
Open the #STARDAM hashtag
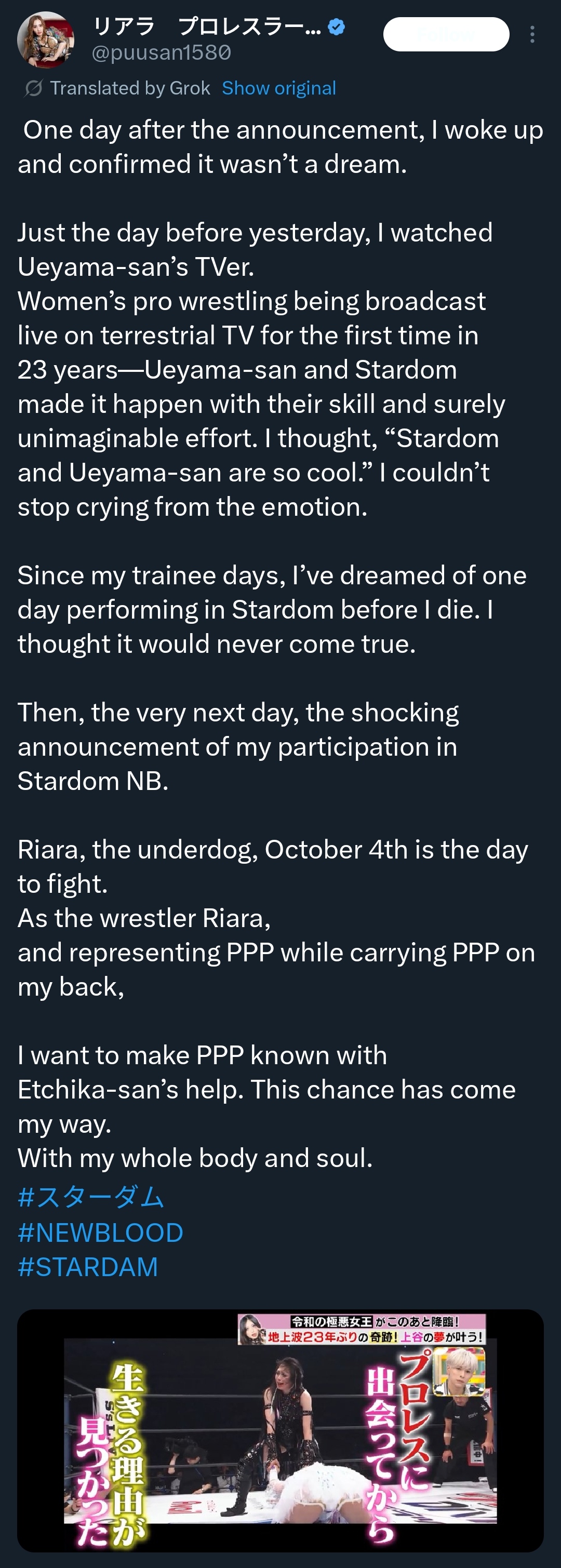[88, 1267]
